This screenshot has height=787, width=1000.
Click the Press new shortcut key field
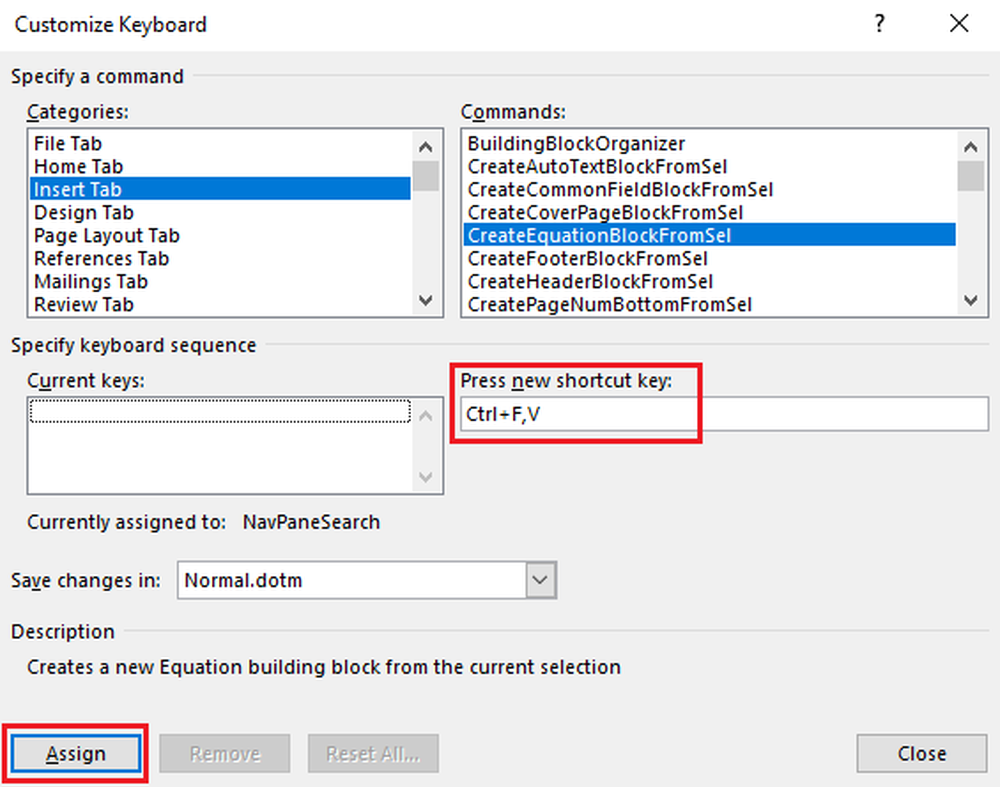point(722,414)
